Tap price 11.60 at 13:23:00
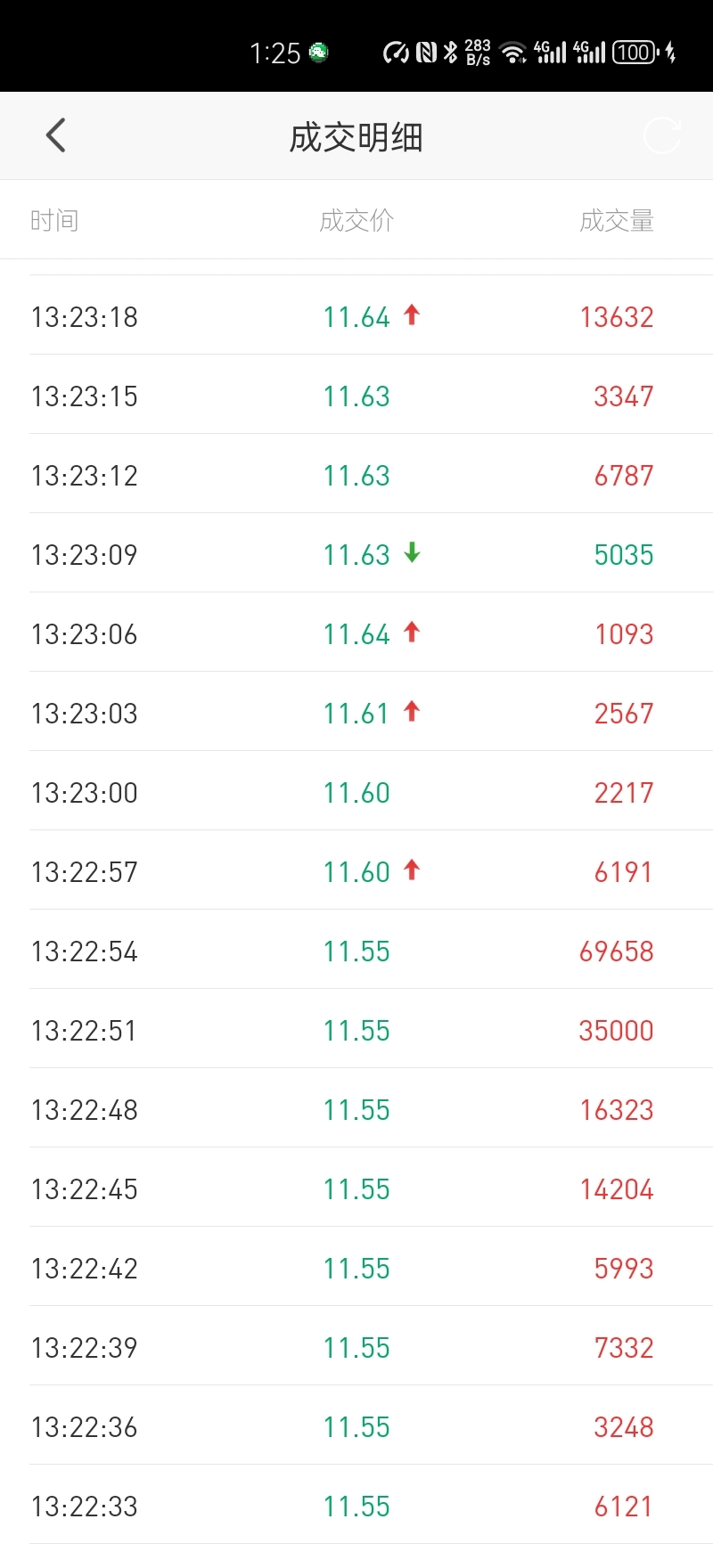The height and width of the screenshot is (1568, 713). click(356, 793)
